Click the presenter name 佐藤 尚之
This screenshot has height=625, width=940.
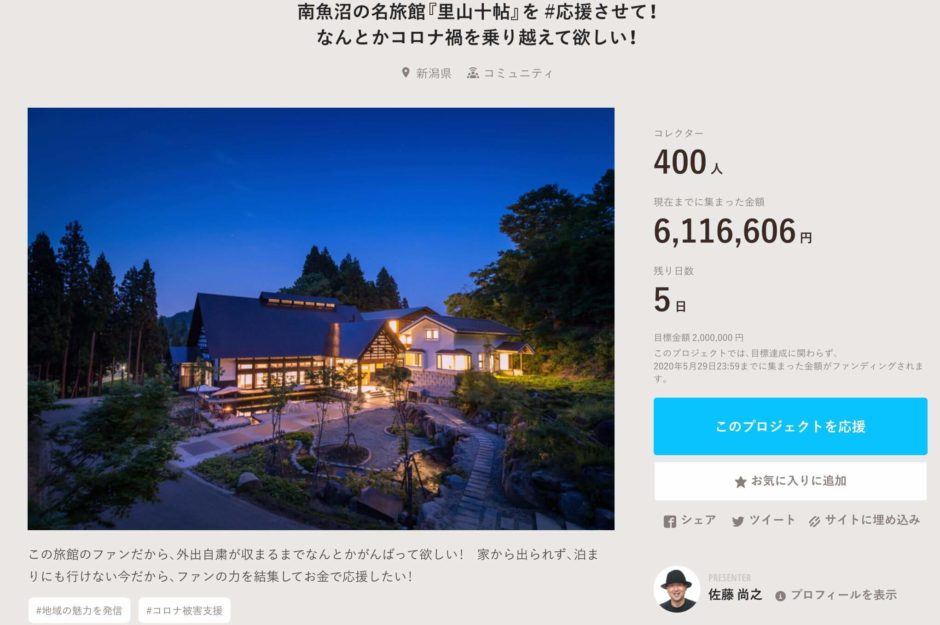coord(735,594)
